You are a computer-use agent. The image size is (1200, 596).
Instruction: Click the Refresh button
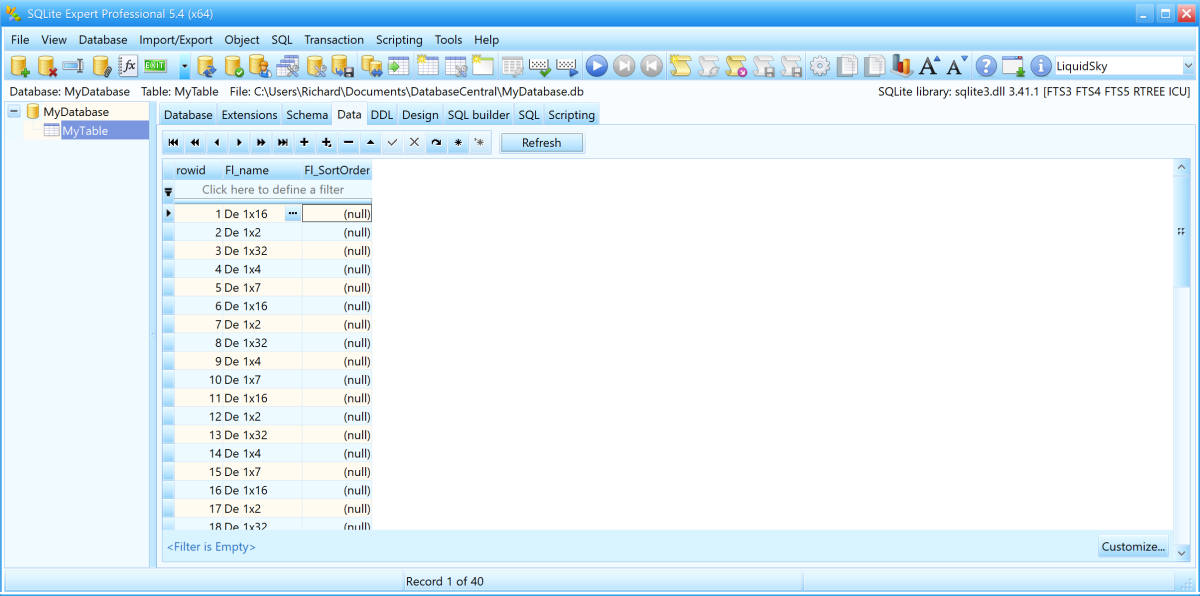[541, 143]
